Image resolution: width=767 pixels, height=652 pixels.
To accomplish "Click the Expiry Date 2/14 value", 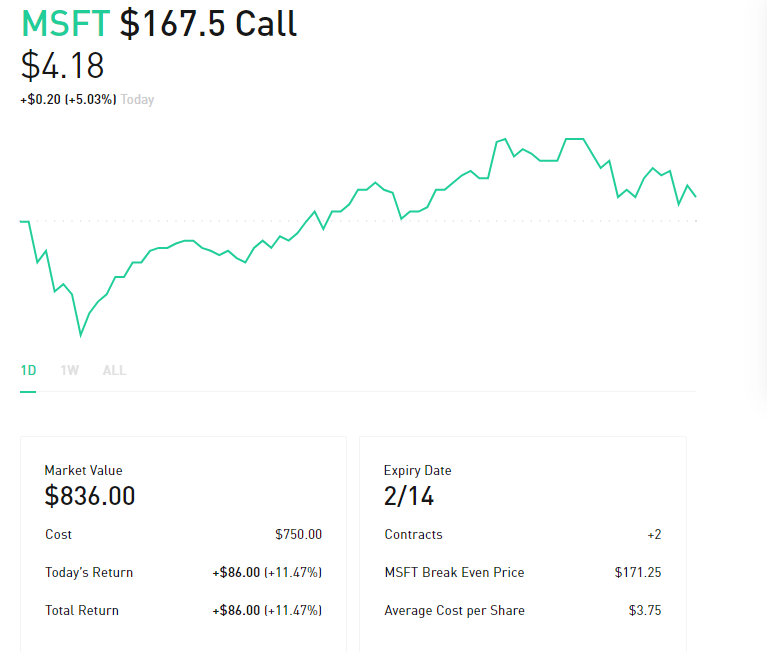I will [408, 496].
